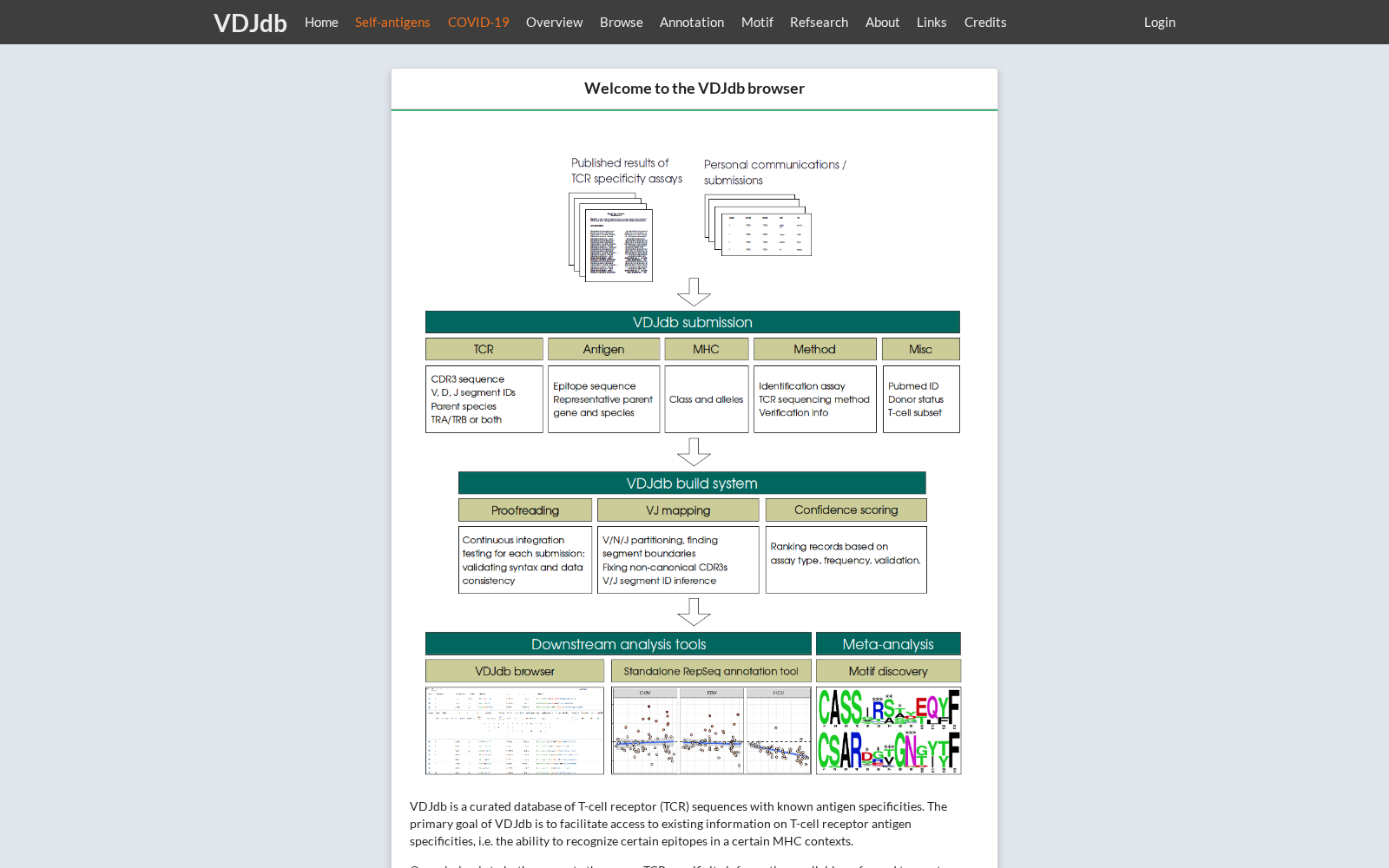
Task: Open the Credits page
Action: click(985, 23)
